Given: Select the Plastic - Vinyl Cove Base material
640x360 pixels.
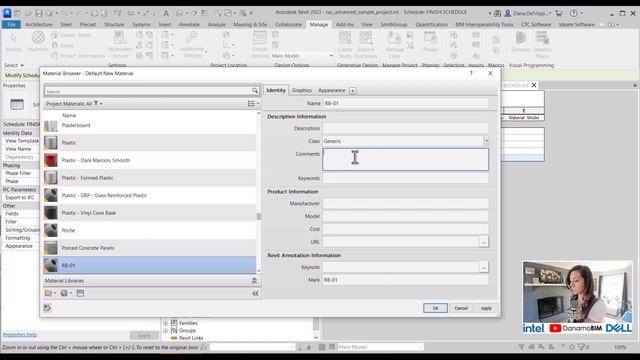Looking at the screenshot, I should pos(149,213).
